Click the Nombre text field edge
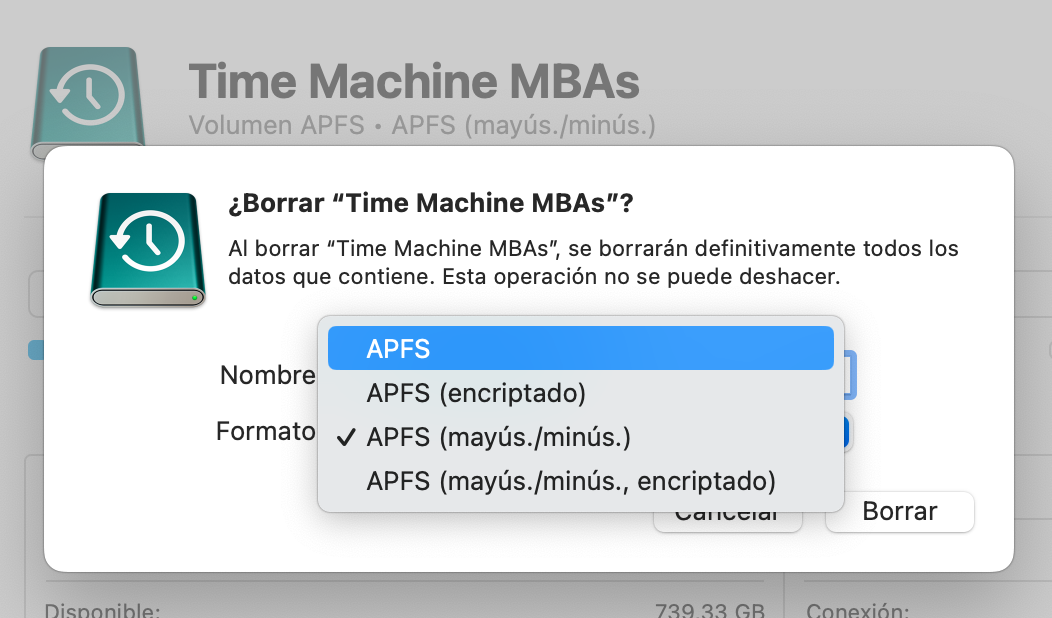The height and width of the screenshot is (618, 1052). point(850,375)
